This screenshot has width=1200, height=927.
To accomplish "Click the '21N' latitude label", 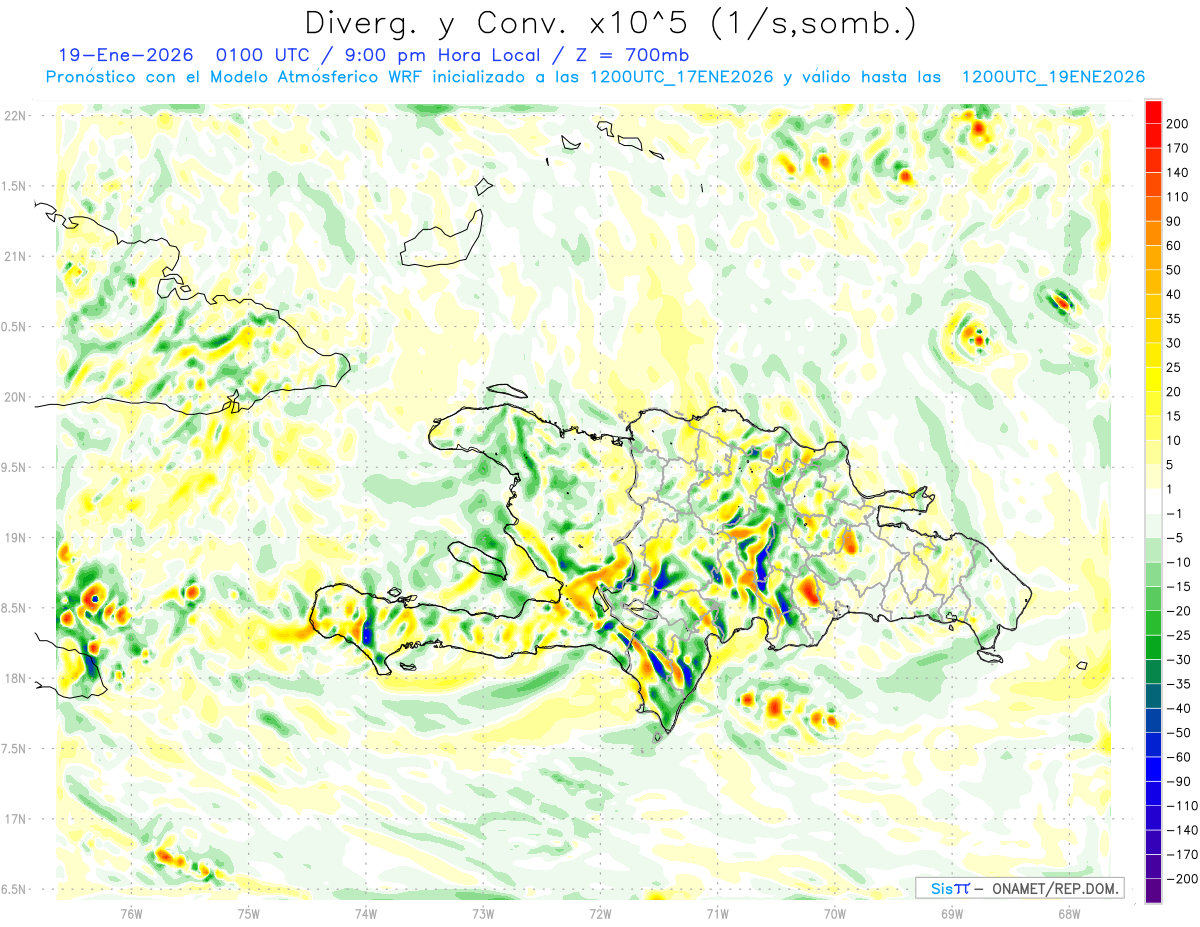I will pyautogui.click(x=14, y=257).
